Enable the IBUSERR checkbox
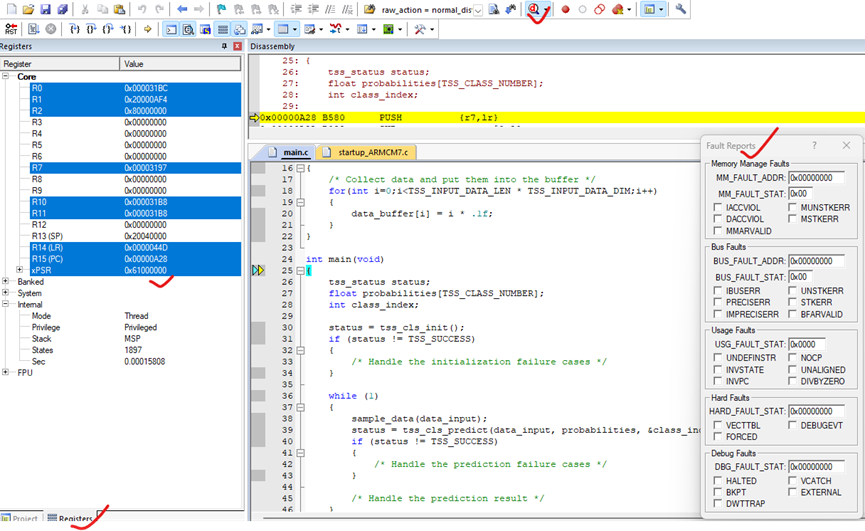Viewport: 865px width, 531px height. coord(717,291)
